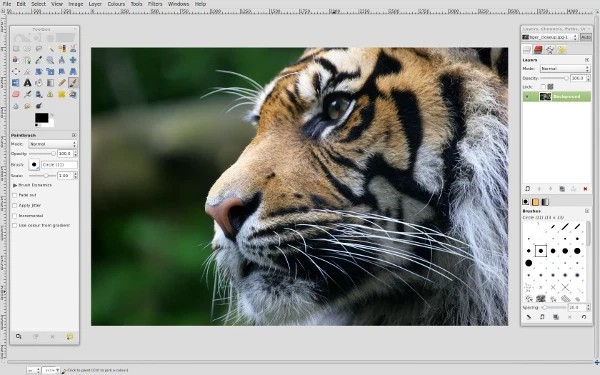Image resolution: width=600 pixels, height=375 pixels.
Task: Select the Flip tool
Action: coord(16,82)
